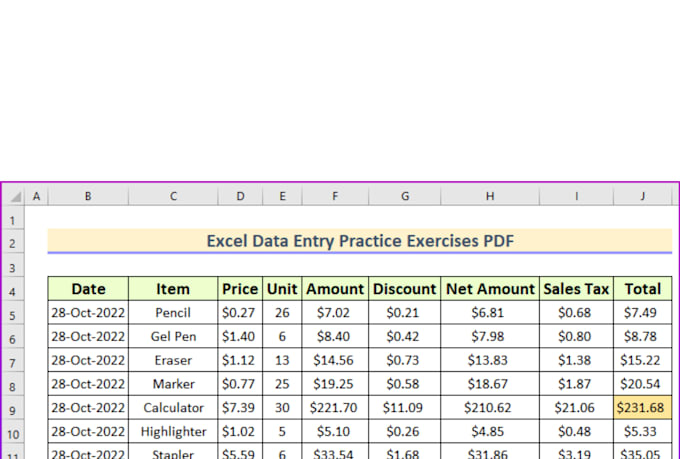680x459 pixels.
Task: Click the $11.09 discount cell
Action: point(405,407)
